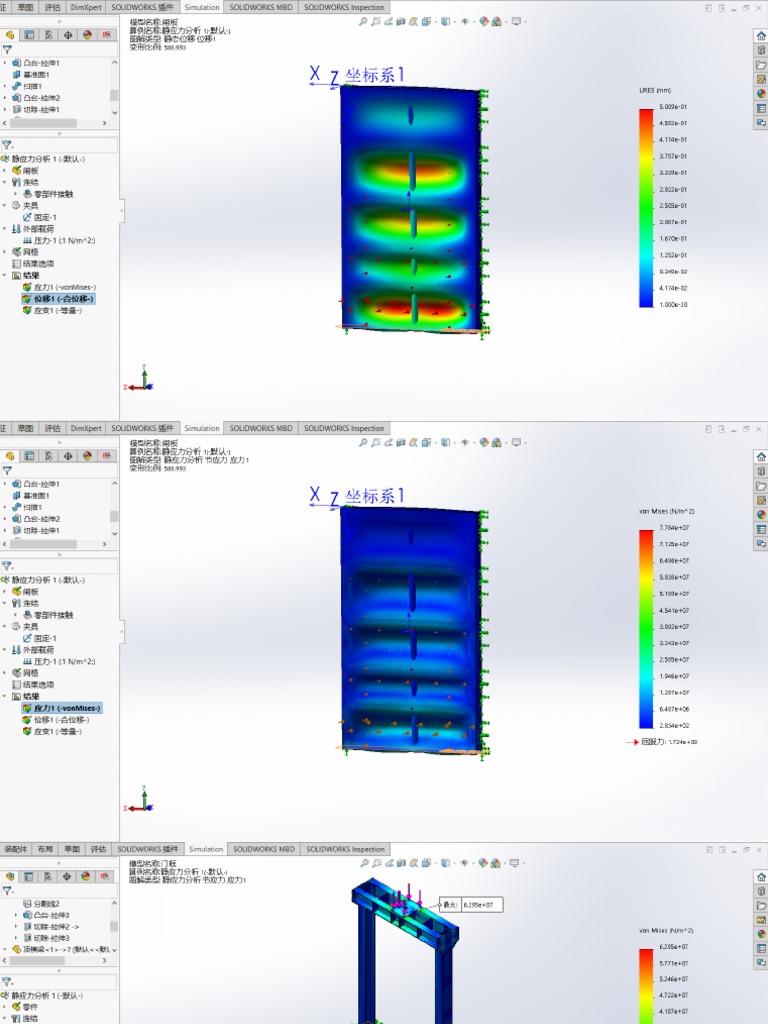The width and height of the screenshot is (768, 1024).
Task: Open View Settings monitor icon in top window
Action: (517, 22)
